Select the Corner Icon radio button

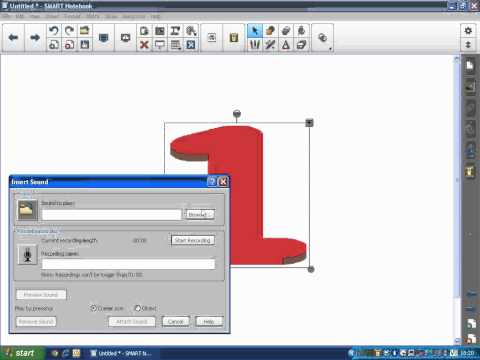[94, 308]
